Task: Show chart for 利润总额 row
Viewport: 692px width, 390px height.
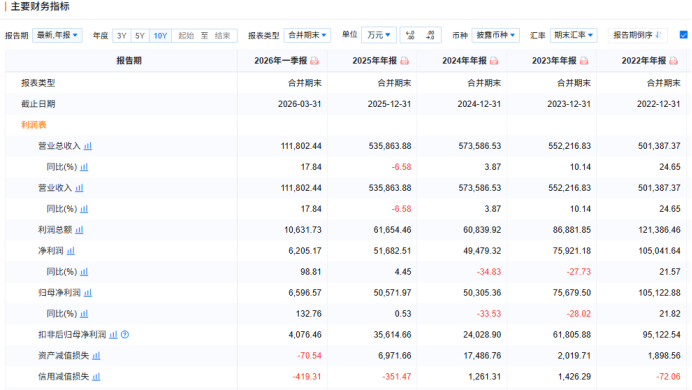Action: 79,230
